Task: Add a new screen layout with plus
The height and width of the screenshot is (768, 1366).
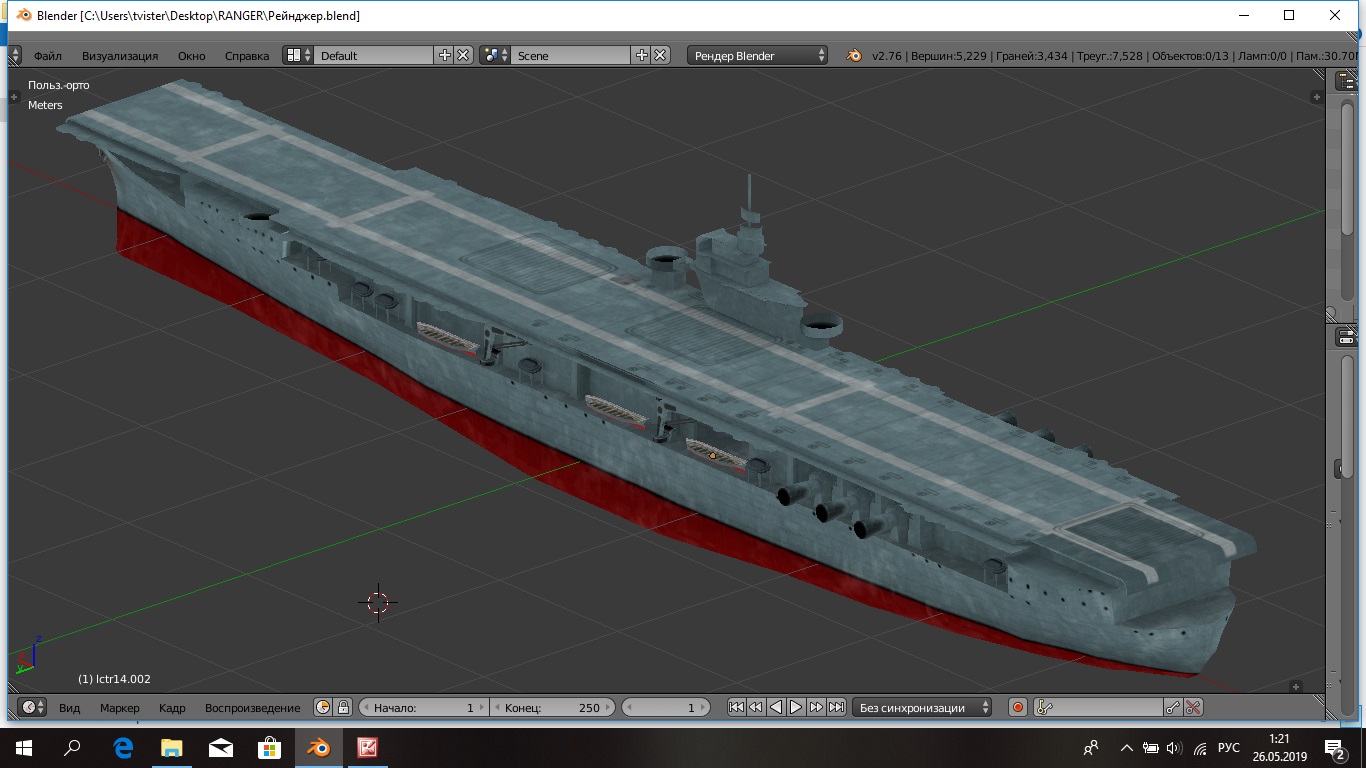Action: pyautogui.click(x=445, y=56)
